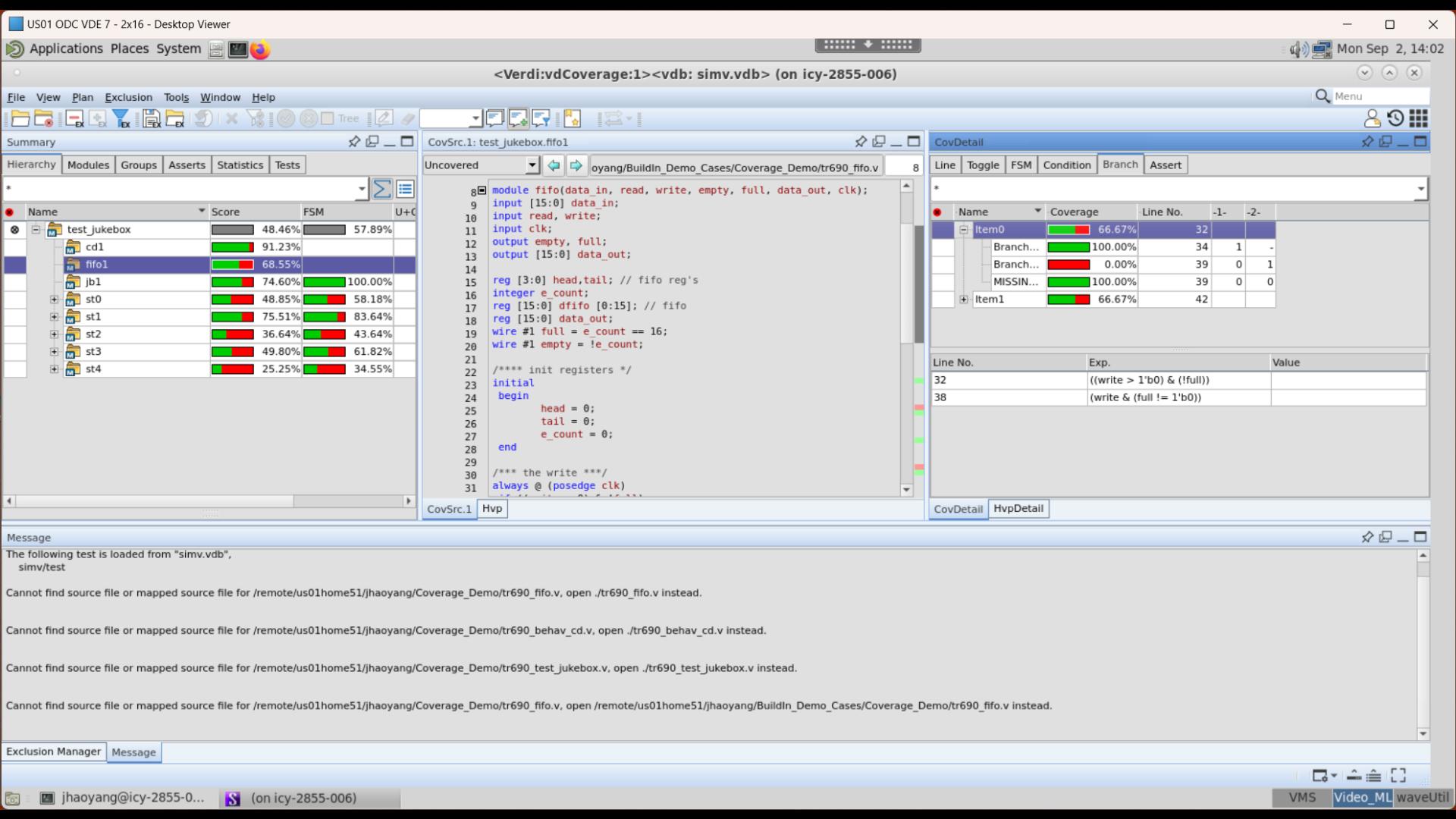This screenshot has width=1456, height=819.
Task: Click Item0 coverage bar in CovDetail
Action: (1068, 230)
